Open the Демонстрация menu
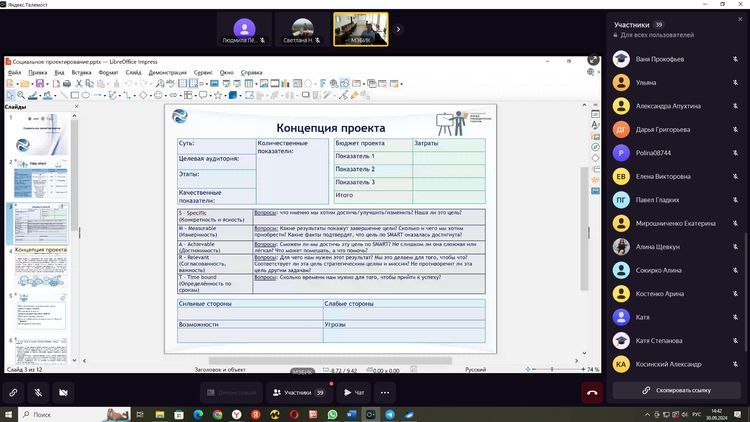This screenshot has width=750, height=422. point(167,72)
